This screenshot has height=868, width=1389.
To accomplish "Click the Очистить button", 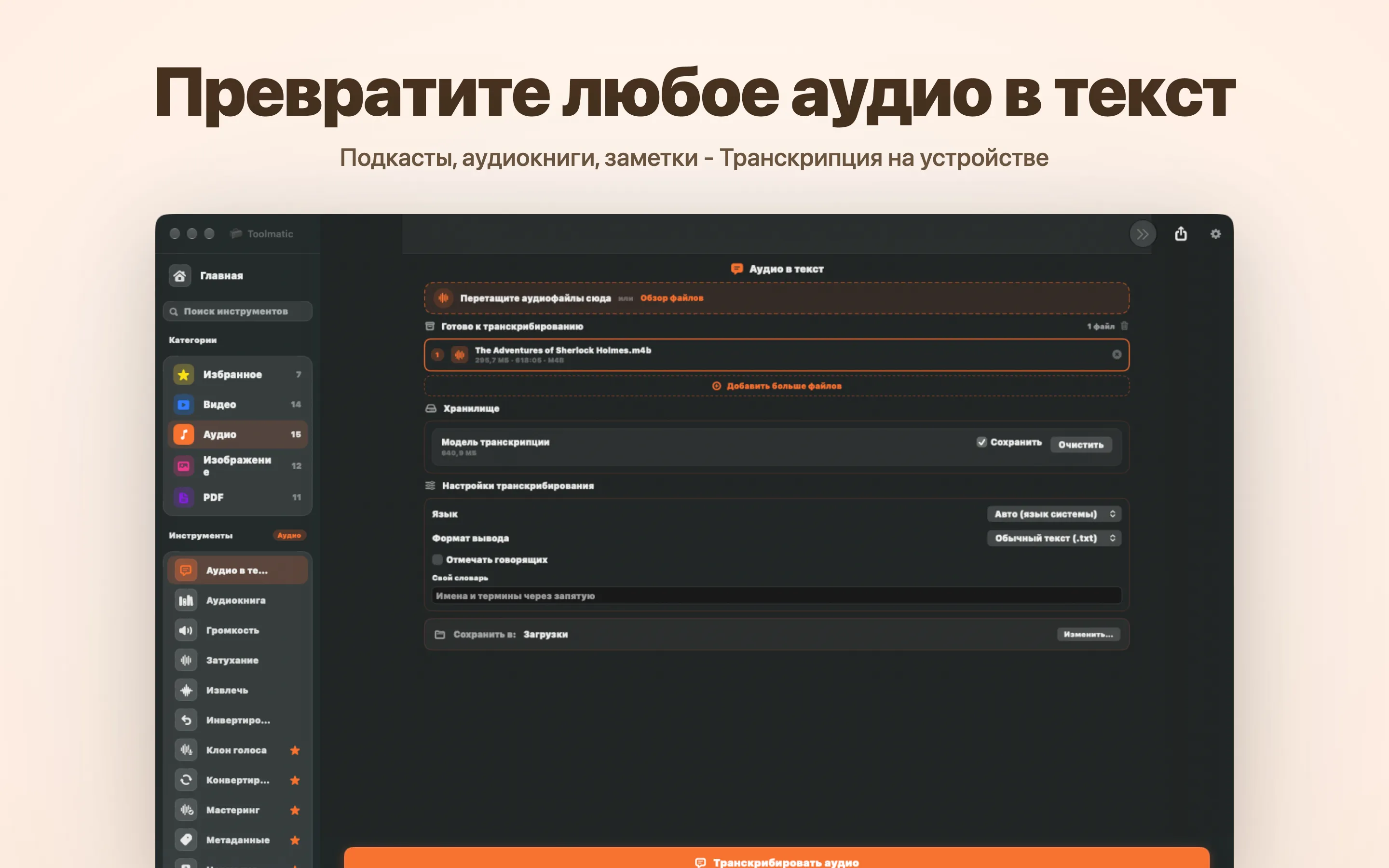I will (1081, 445).
